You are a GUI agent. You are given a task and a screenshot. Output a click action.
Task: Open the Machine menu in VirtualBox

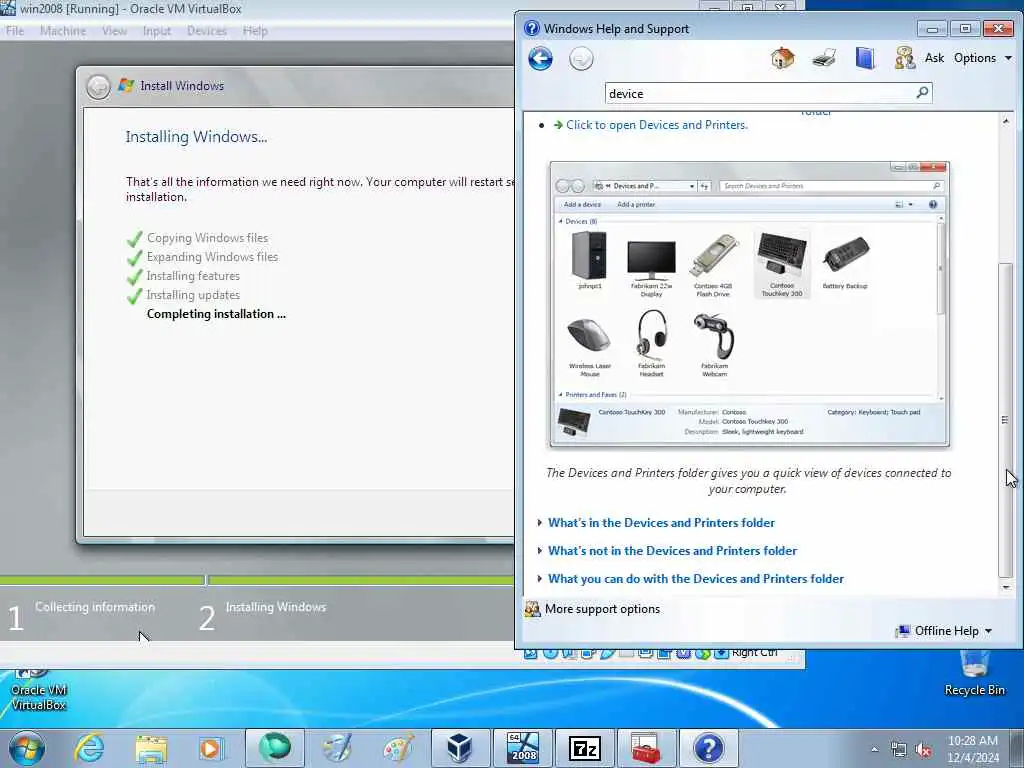click(x=63, y=31)
